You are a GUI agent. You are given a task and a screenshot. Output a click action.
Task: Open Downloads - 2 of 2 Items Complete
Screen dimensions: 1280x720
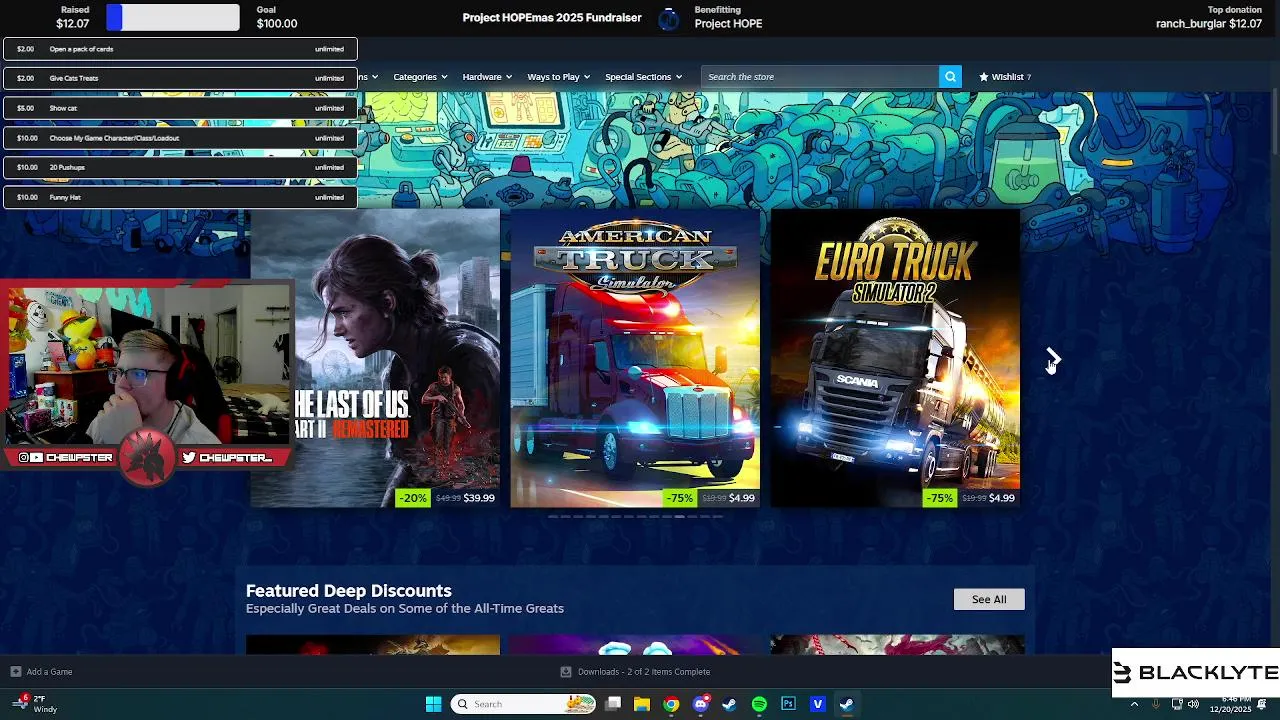644,672
